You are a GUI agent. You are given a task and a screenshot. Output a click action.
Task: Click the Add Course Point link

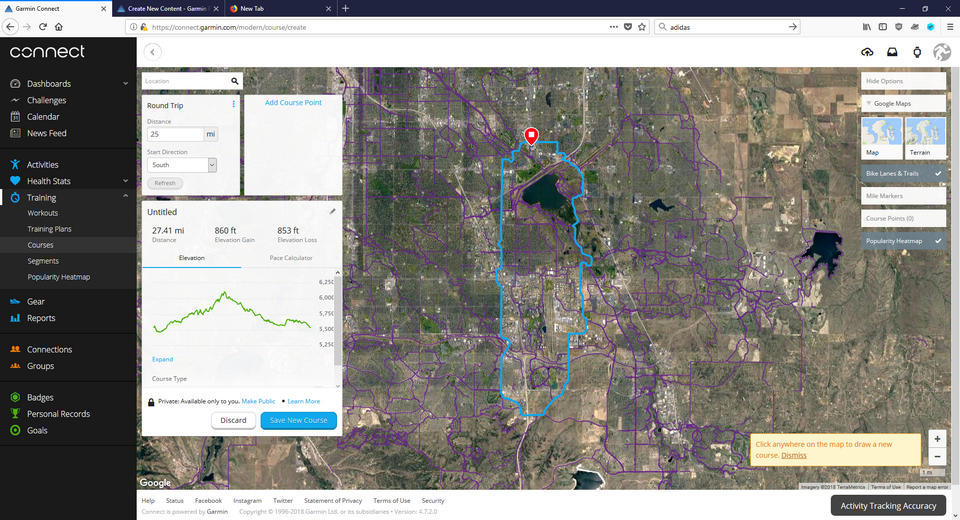point(293,103)
